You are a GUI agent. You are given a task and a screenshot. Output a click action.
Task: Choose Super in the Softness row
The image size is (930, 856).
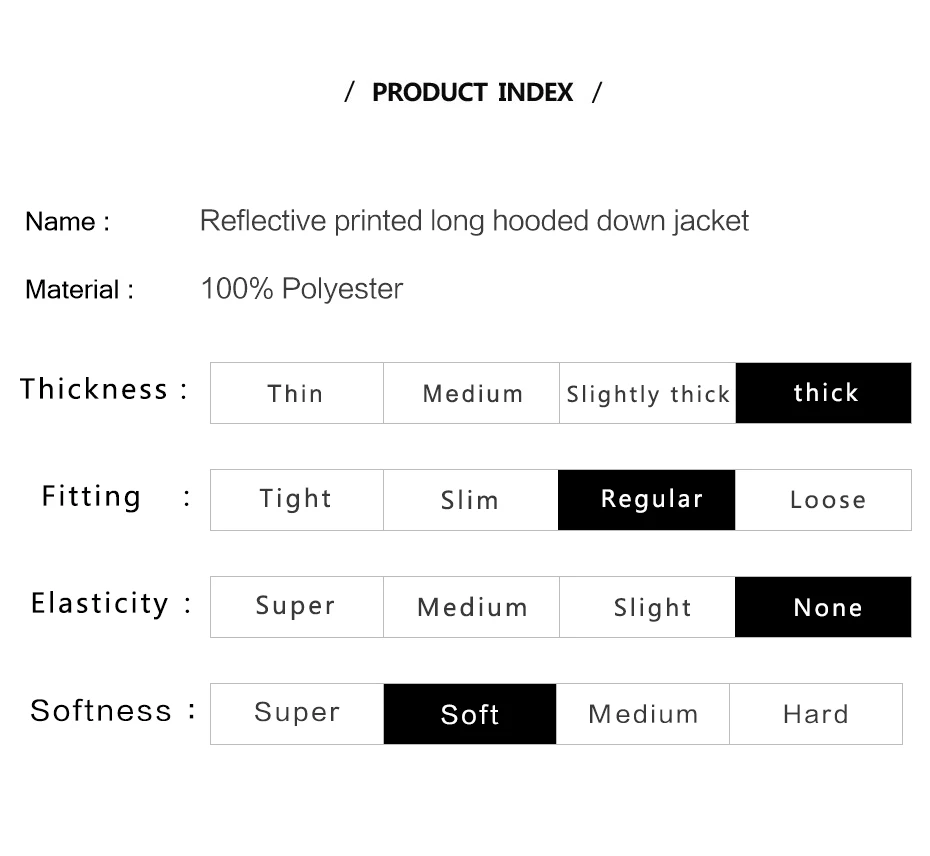(297, 714)
